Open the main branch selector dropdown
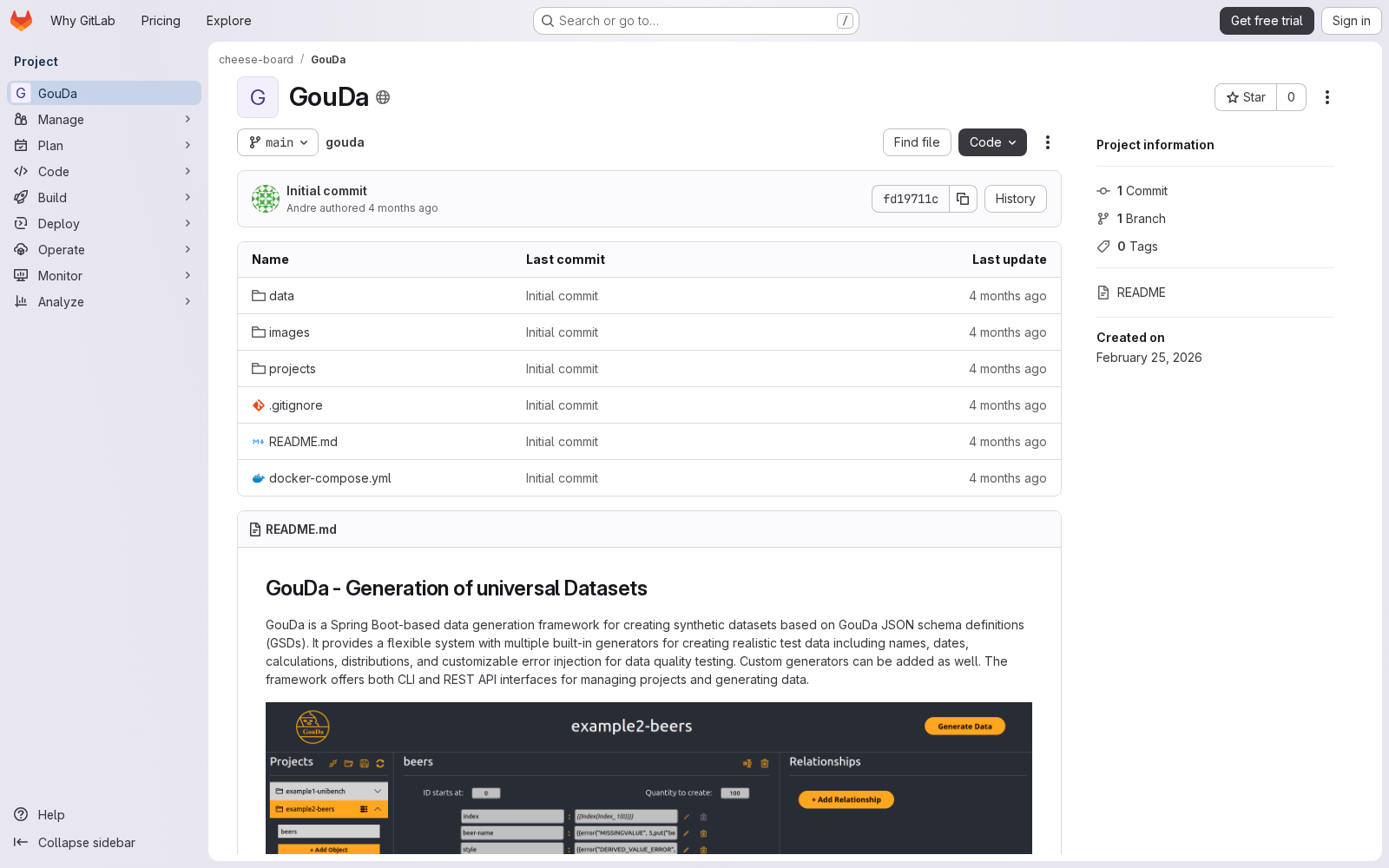 coord(278,142)
